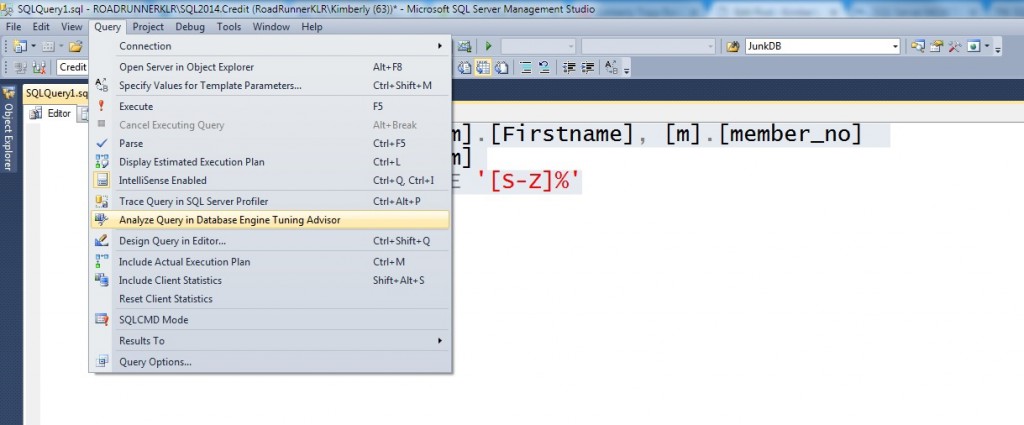Open the Debug menu
Viewport: 1024px width, 425px height.
[x=189, y=27]
